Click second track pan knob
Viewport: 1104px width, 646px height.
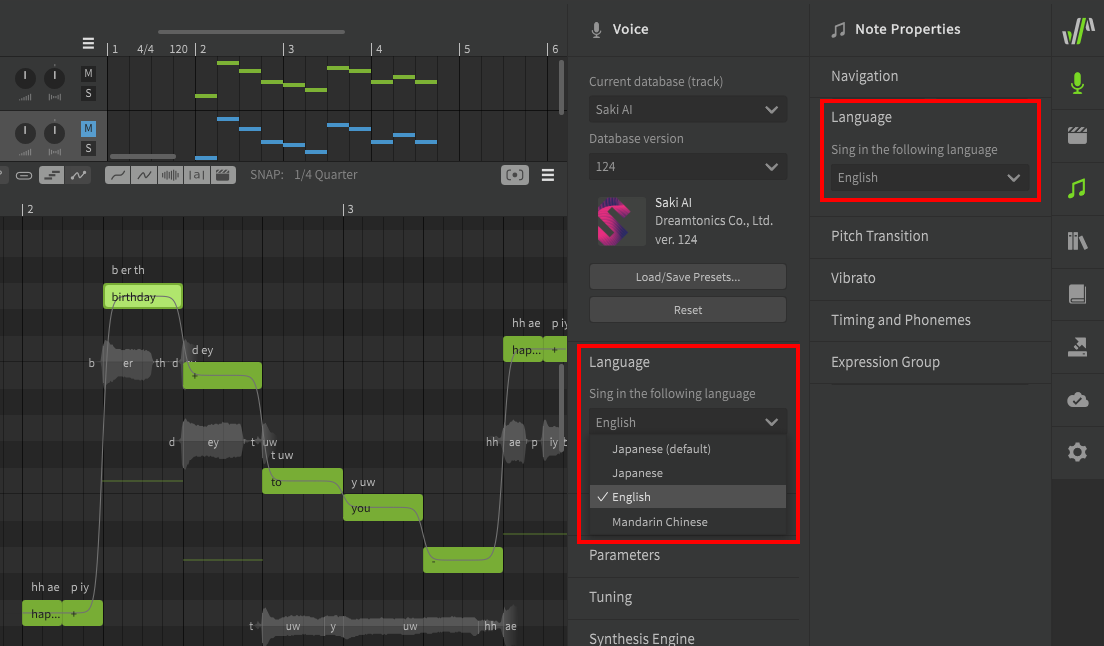54,132
